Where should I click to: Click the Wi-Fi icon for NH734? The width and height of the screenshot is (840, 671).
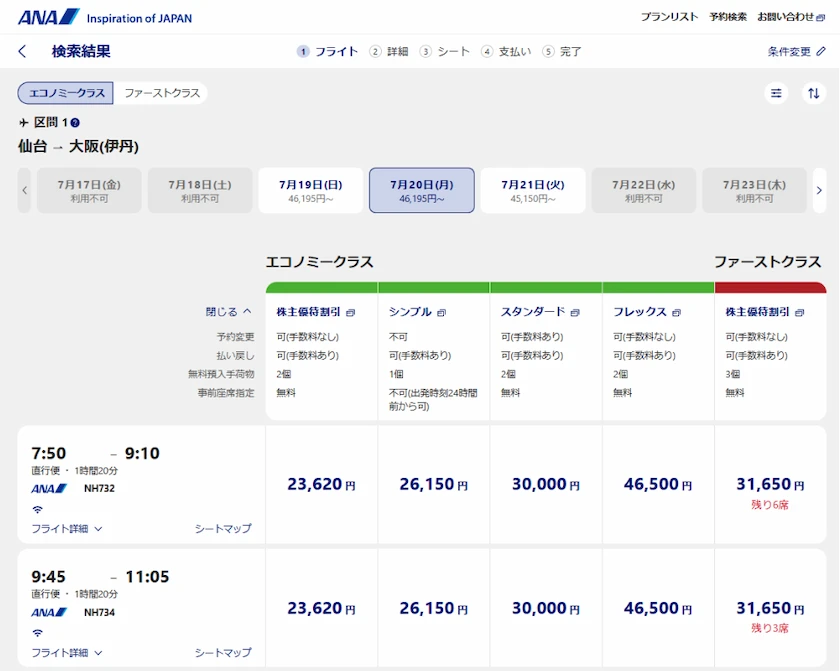pos(38,632)
